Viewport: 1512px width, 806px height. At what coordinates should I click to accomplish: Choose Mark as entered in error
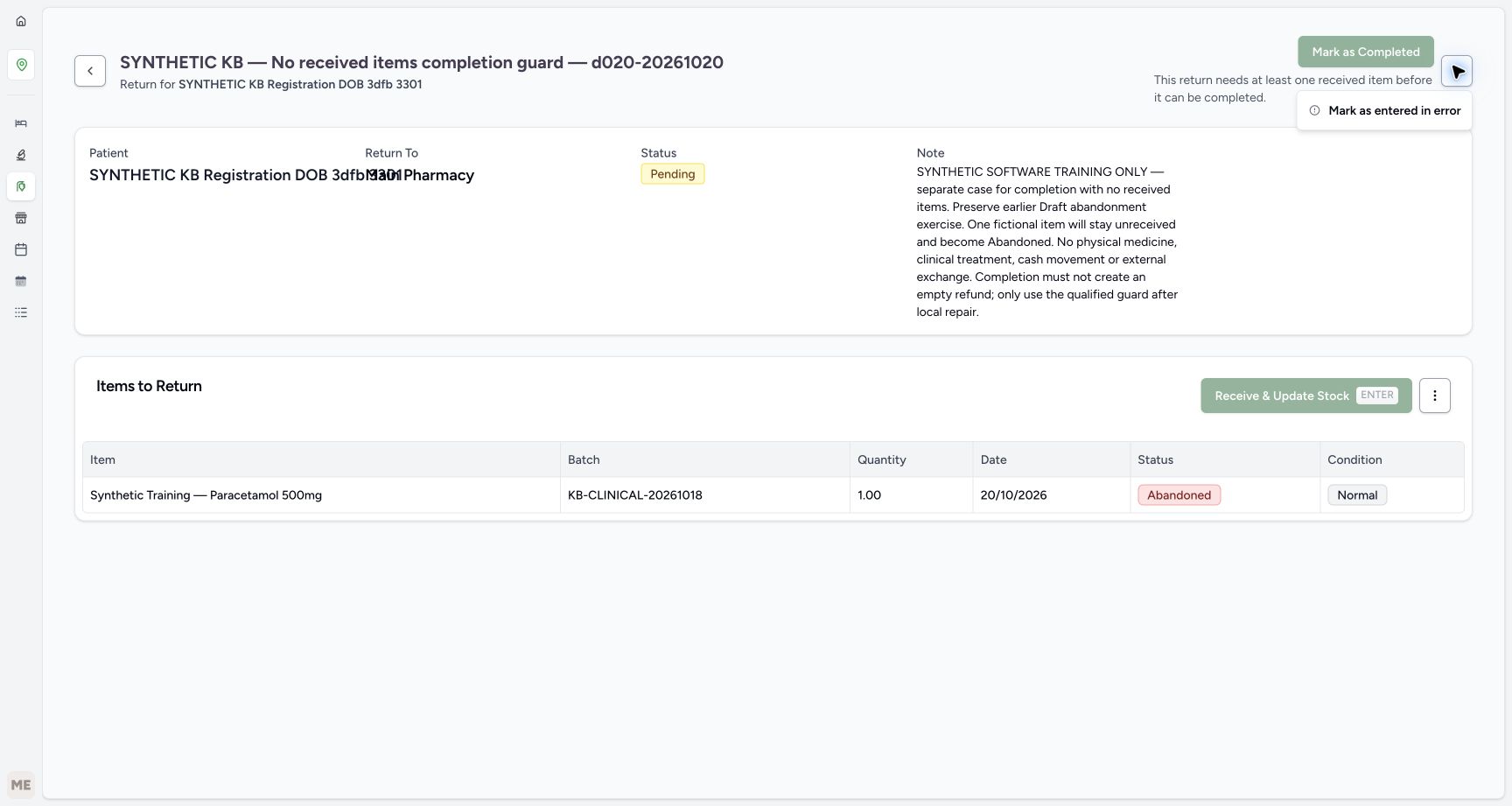pos(1384,110)
